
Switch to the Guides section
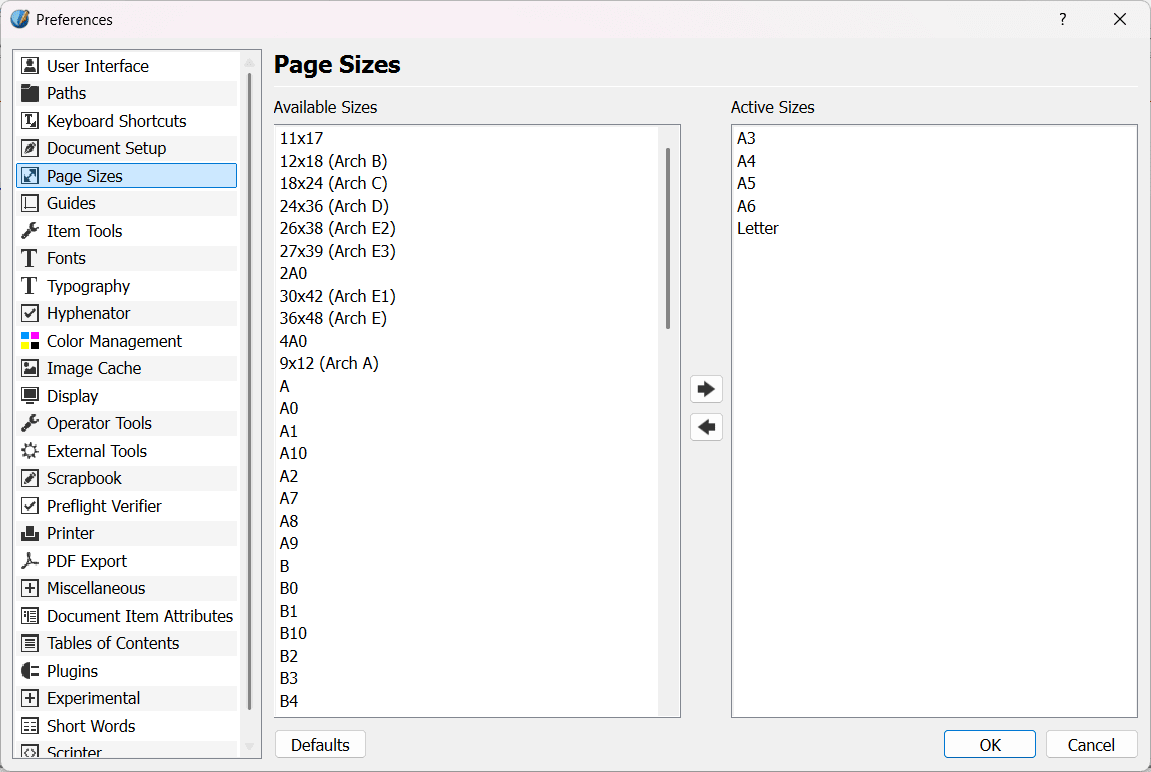(71, 203)
